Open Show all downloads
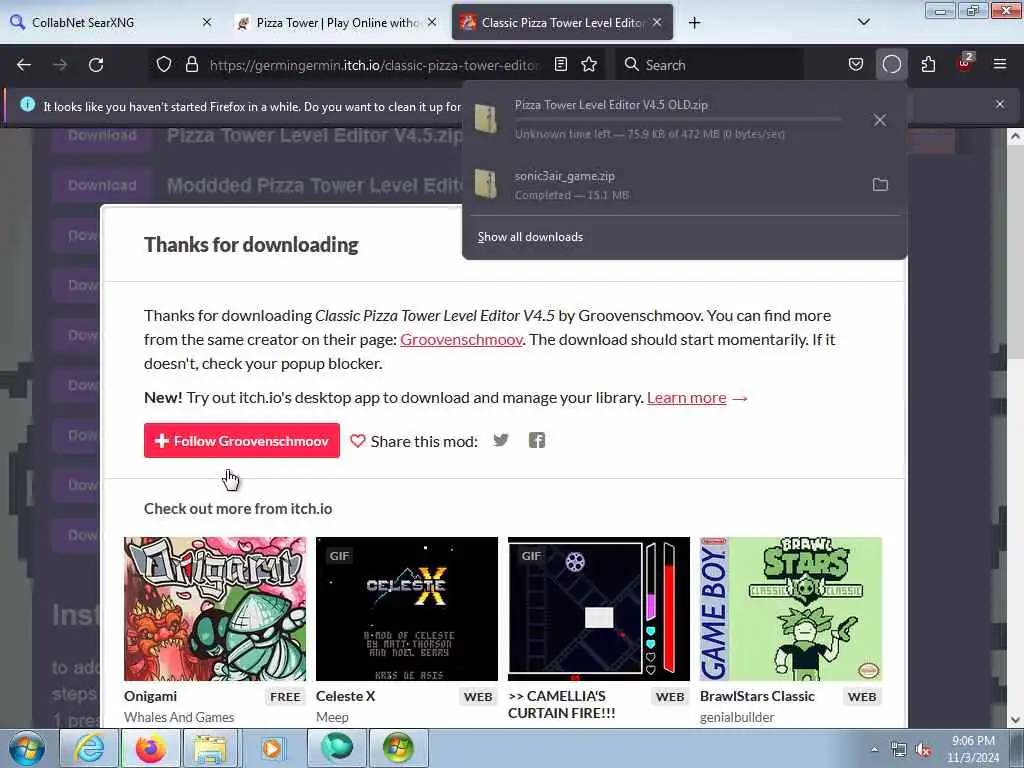Image resolution: width=1024 pixels, height=768 pixels. tap(530, 237)
